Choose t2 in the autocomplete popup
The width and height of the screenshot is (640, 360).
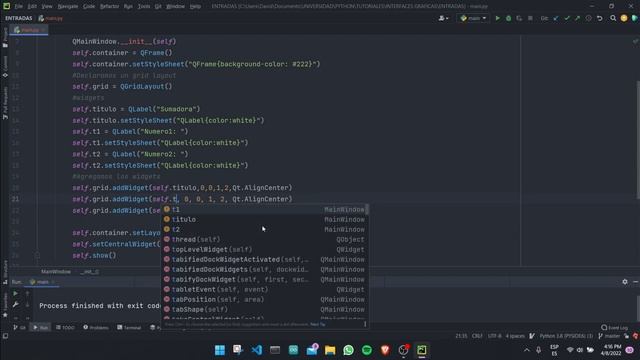point(264,229)
